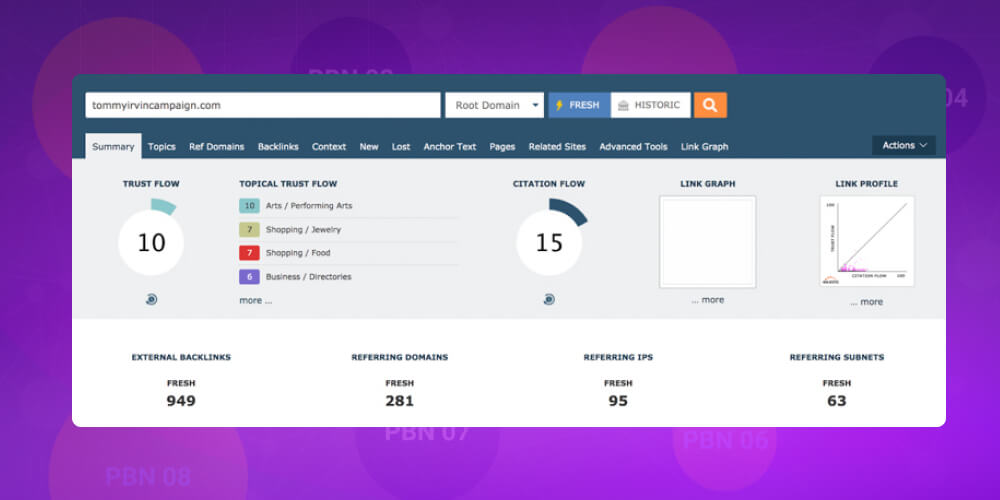Click the teal 10 Arts topic badge
This screenshot has height=500, width=1000.
pyautogui.click(x=249, y=206)
